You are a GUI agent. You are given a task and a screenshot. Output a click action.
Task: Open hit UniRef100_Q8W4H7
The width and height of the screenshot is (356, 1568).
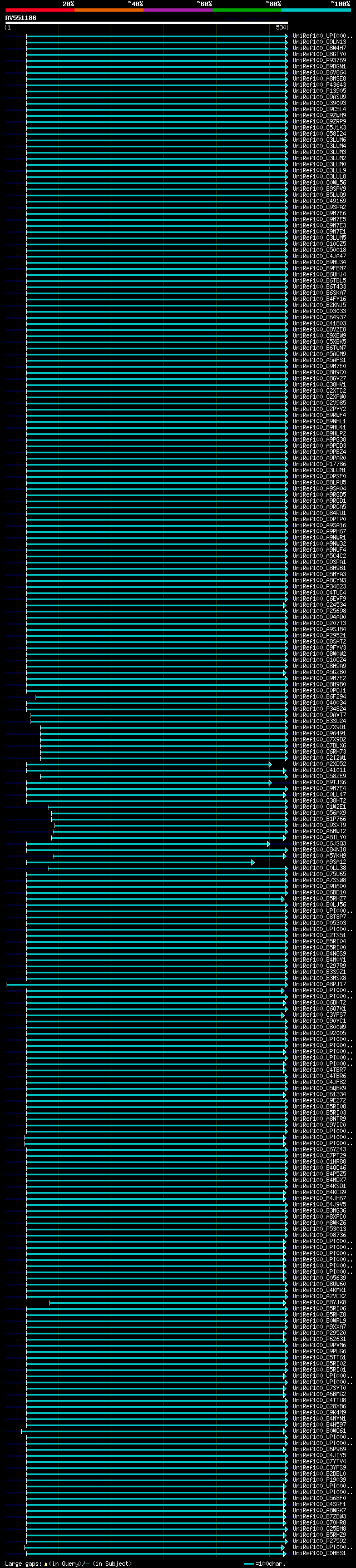click(x=319, y=48)
